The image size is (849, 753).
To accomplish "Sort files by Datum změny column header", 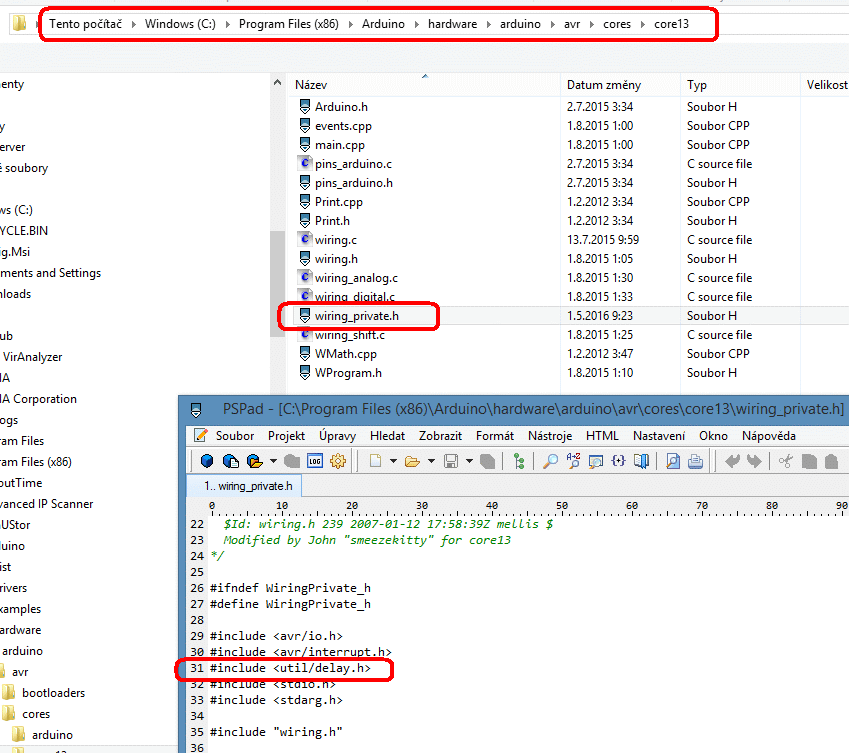I will [x=621, y=85].
